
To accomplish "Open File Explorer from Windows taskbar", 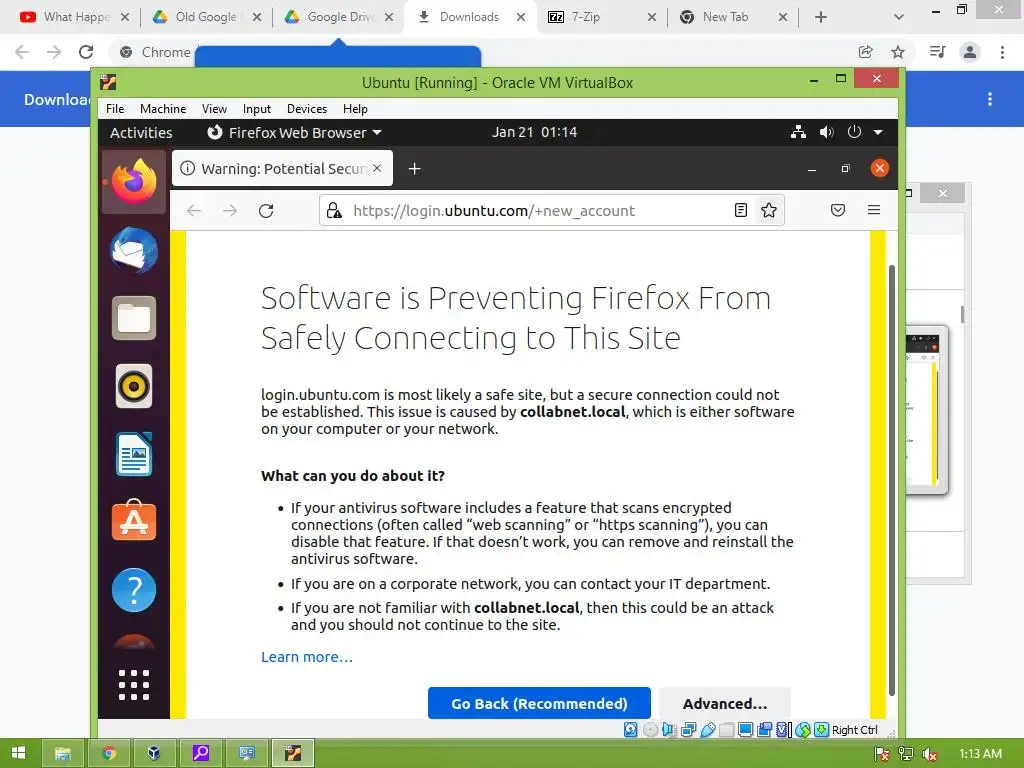I will [63, 753].
